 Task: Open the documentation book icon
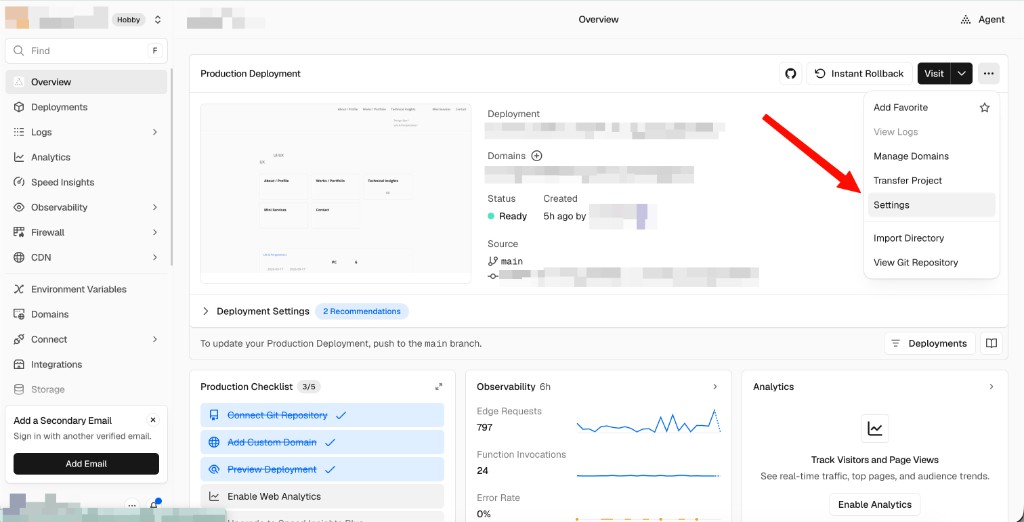click(991, 344)
